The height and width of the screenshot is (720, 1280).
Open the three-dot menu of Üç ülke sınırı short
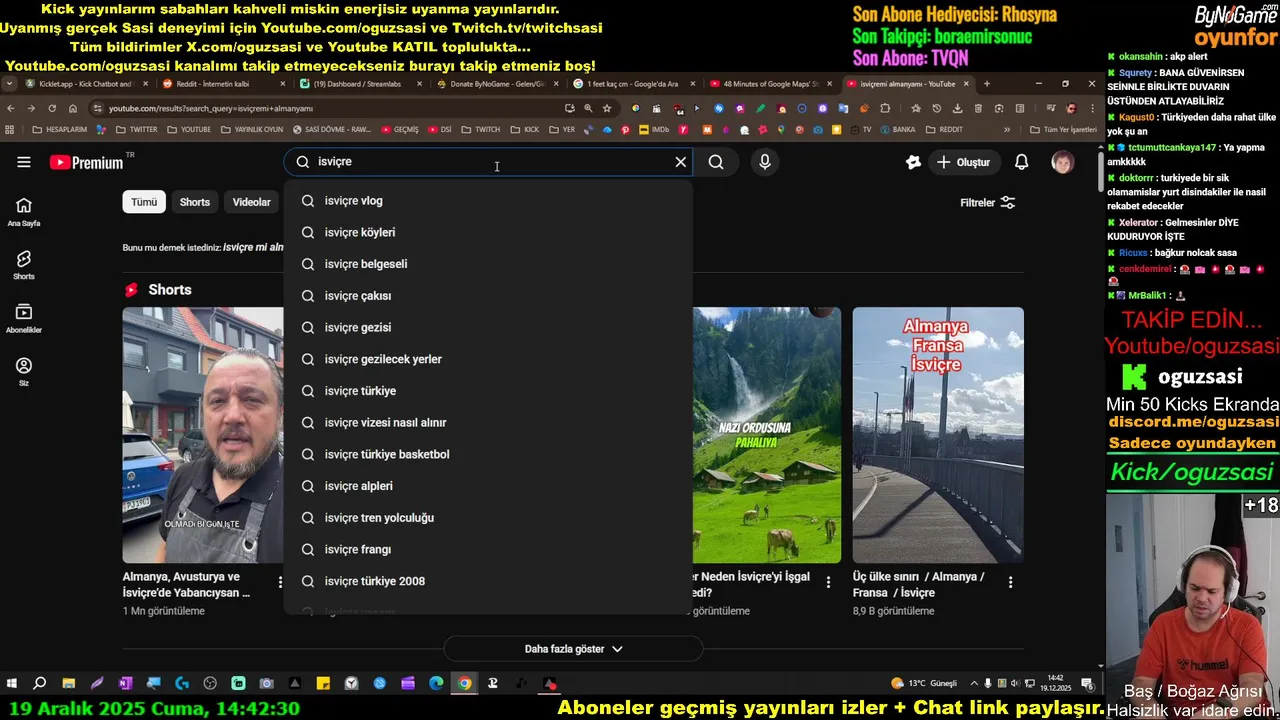click(1010, 582)
